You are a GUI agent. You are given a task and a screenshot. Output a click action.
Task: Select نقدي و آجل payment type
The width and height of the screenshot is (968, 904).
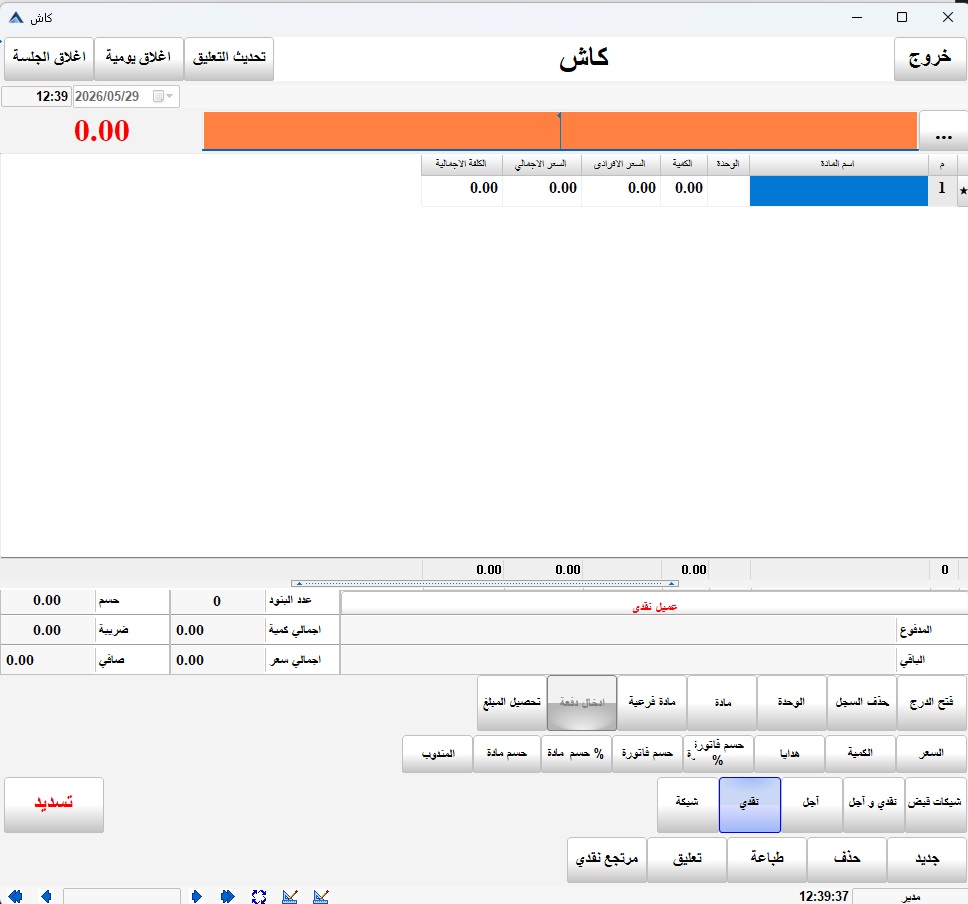coord(873,805)
